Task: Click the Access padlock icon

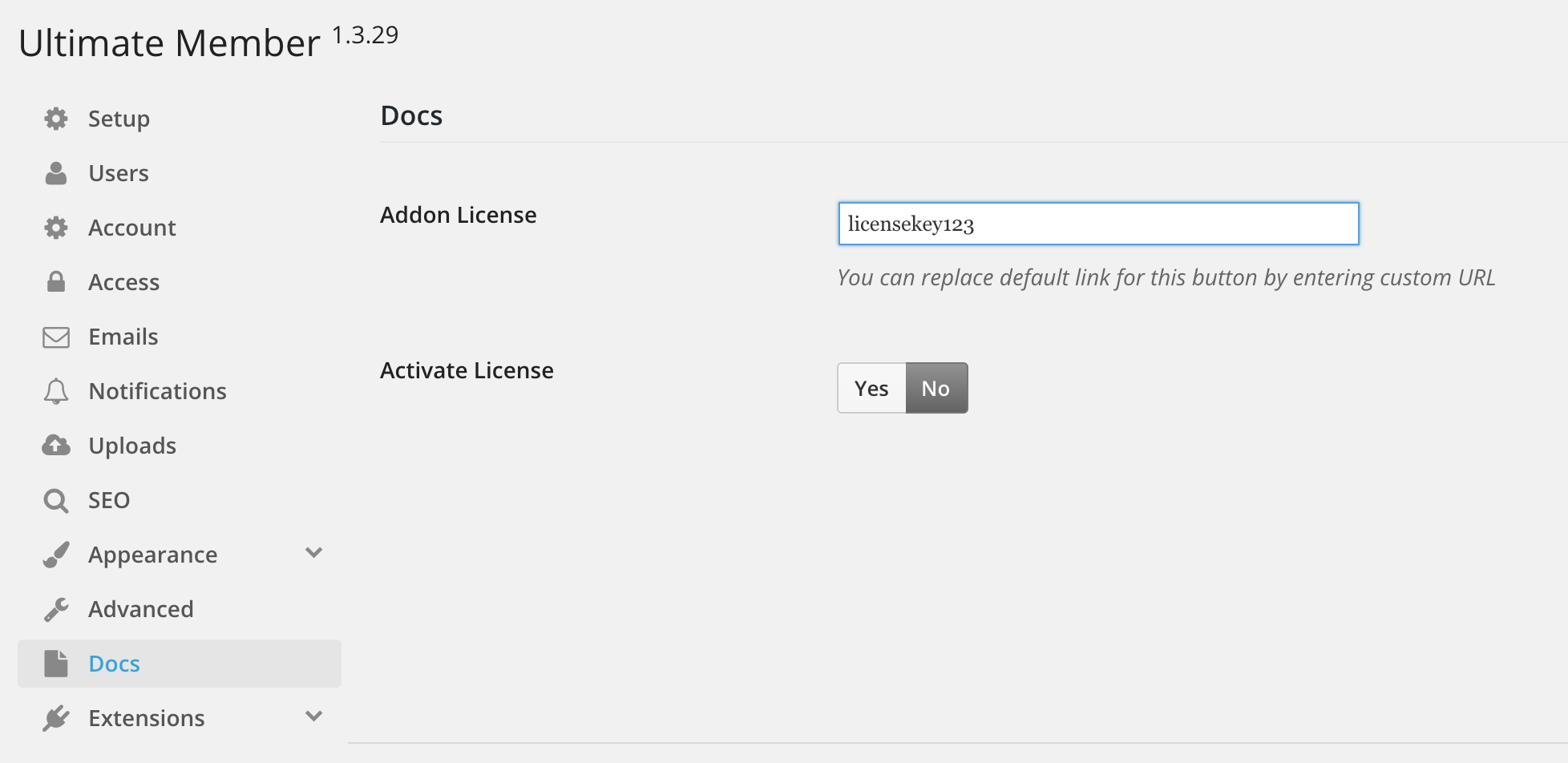Action: coord(56,281)
